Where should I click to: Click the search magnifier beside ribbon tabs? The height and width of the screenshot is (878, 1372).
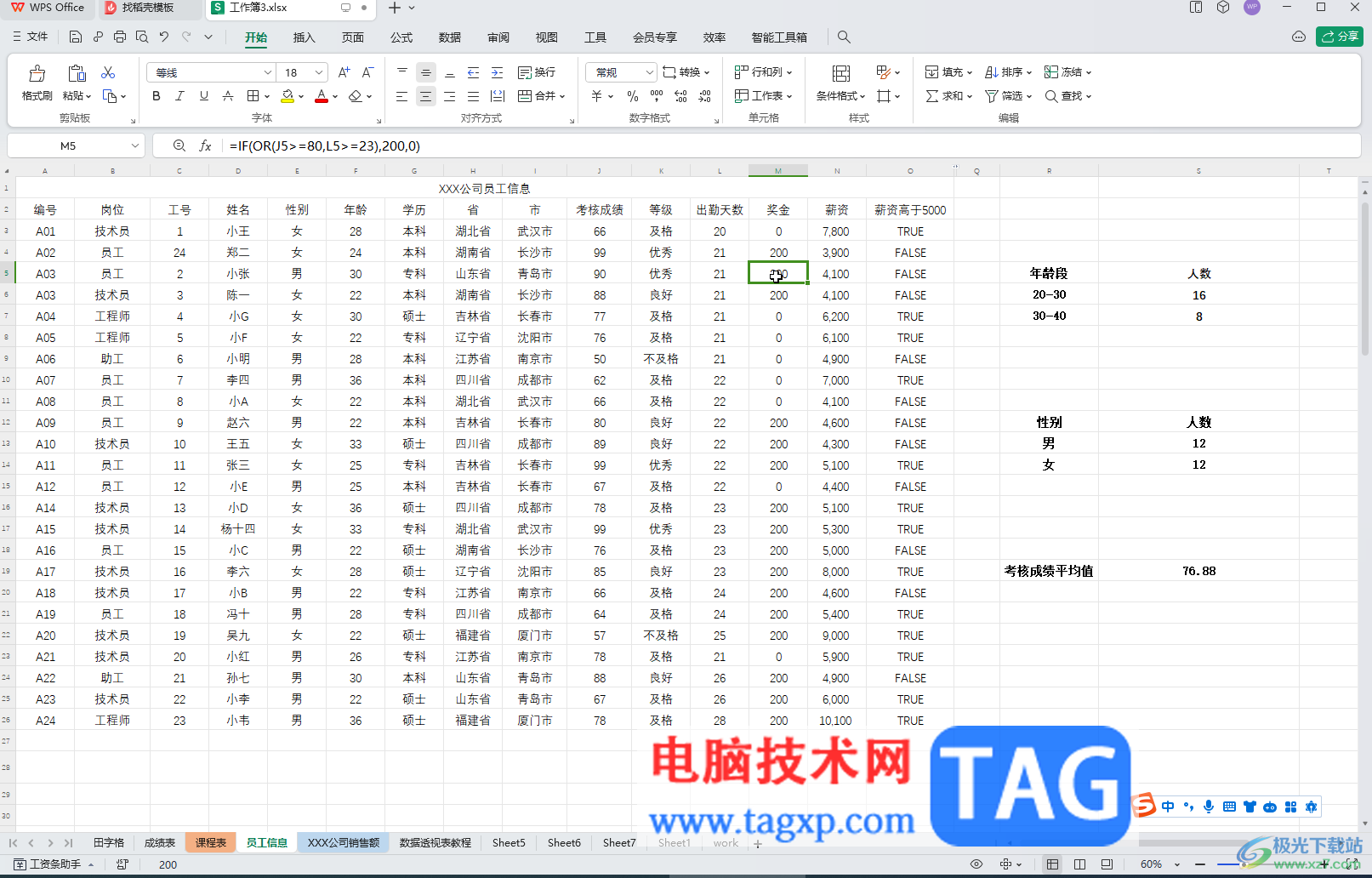point(844,37)
